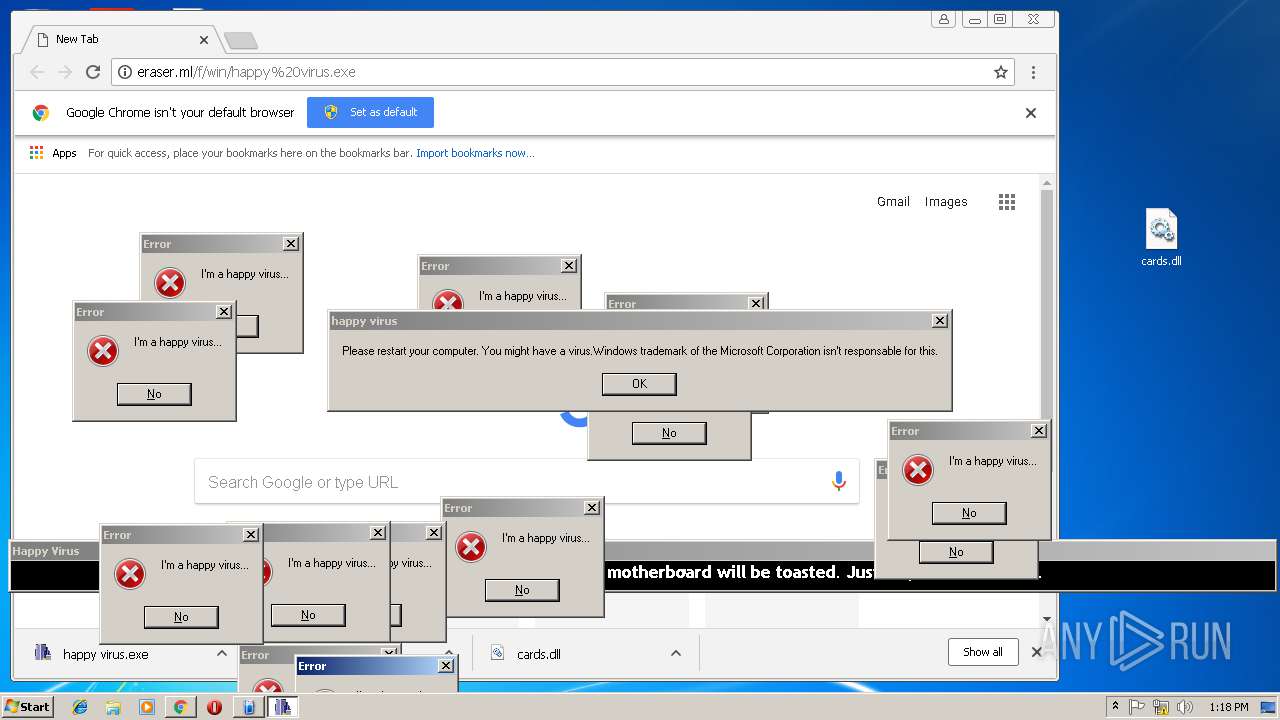Click Chrome's forward navigation arrow

coord(65,72)
